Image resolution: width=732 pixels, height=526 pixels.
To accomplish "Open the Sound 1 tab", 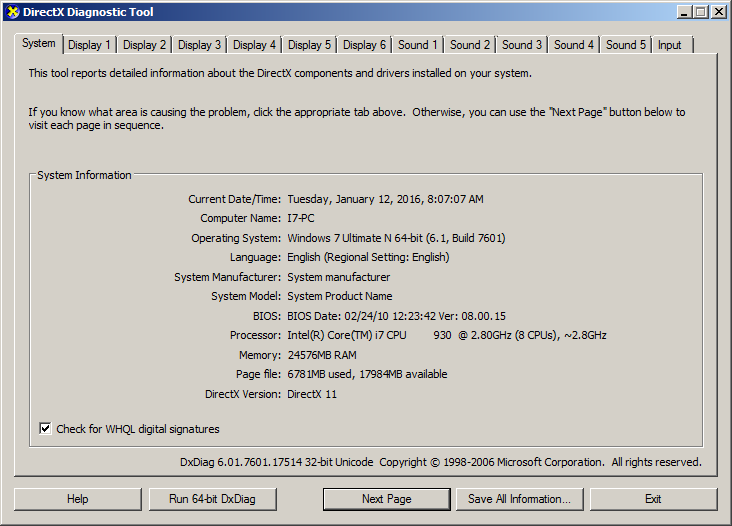I will pos(418,45).
